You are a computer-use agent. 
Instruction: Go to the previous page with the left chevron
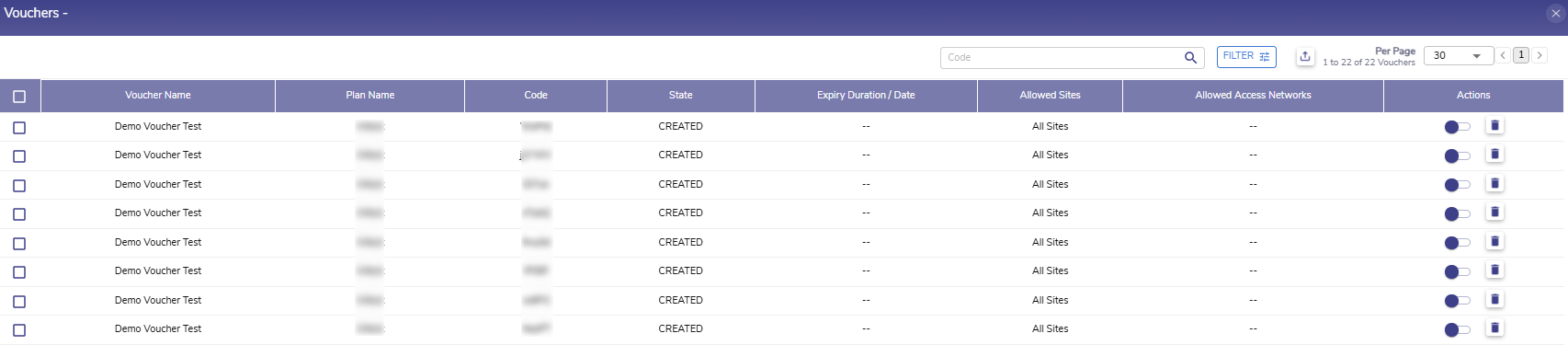1503,55
